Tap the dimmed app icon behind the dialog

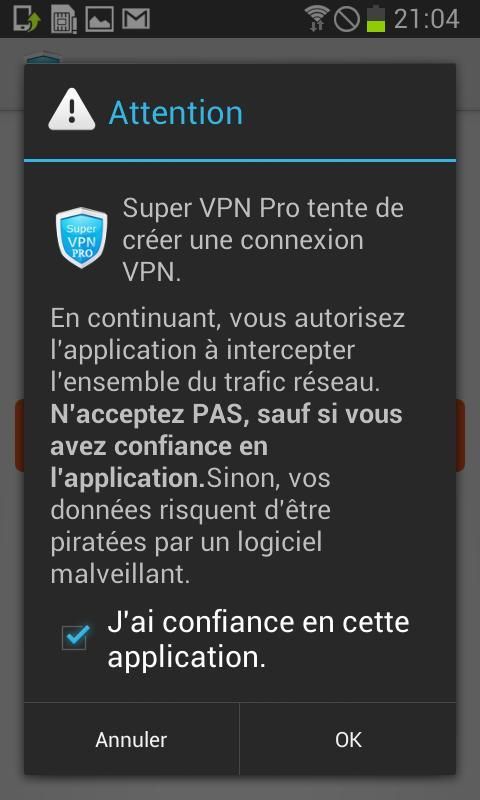pos(43,57)
